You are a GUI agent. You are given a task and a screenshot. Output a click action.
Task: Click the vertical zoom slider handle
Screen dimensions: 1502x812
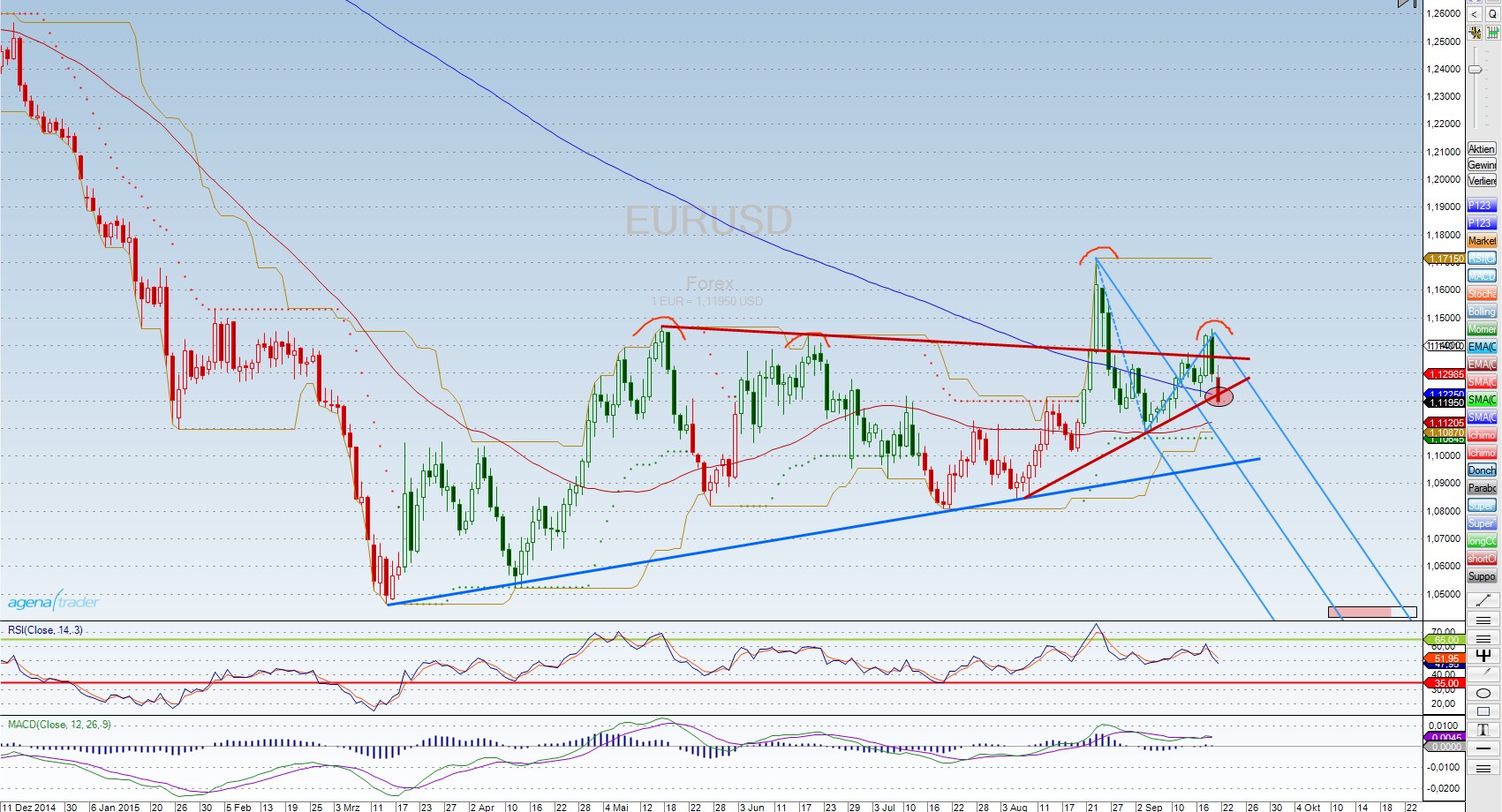coord(1475,69)
